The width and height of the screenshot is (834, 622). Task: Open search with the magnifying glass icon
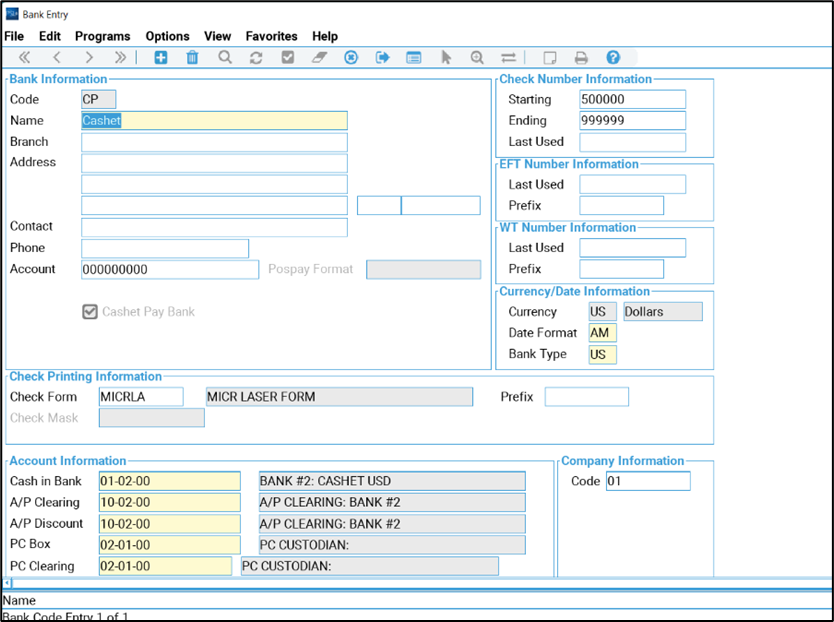tap(225, 57)
